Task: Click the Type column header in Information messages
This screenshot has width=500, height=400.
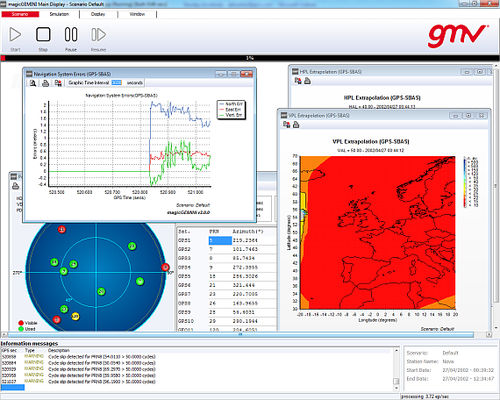Action: (30, 350)
